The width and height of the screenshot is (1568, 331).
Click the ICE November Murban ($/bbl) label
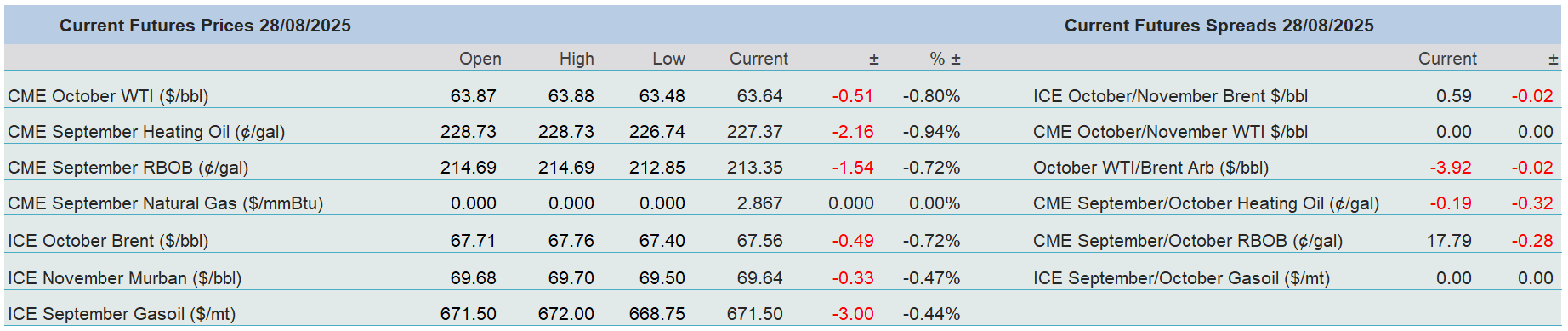point(124,278)
